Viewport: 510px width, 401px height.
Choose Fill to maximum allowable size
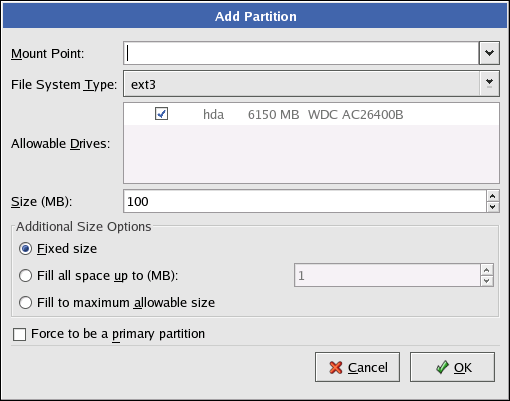25,303
